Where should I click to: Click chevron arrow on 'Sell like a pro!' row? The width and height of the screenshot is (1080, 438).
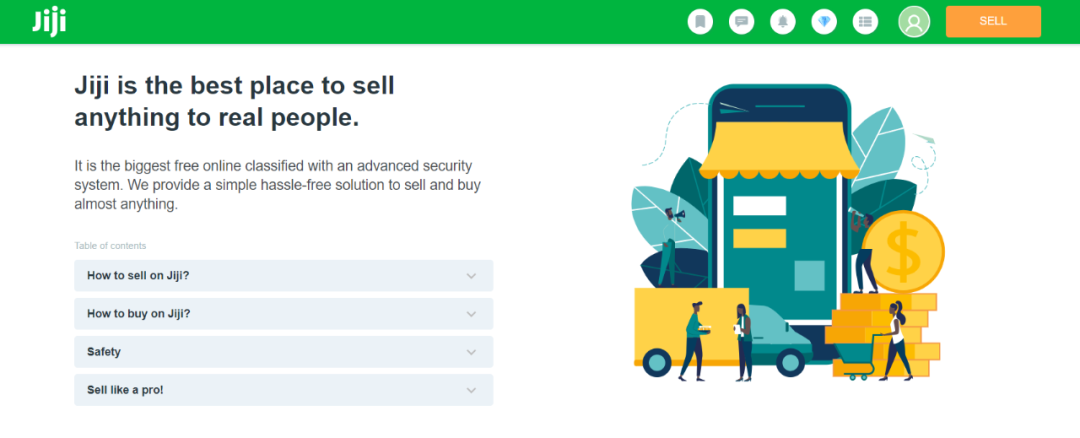(472, 390)
